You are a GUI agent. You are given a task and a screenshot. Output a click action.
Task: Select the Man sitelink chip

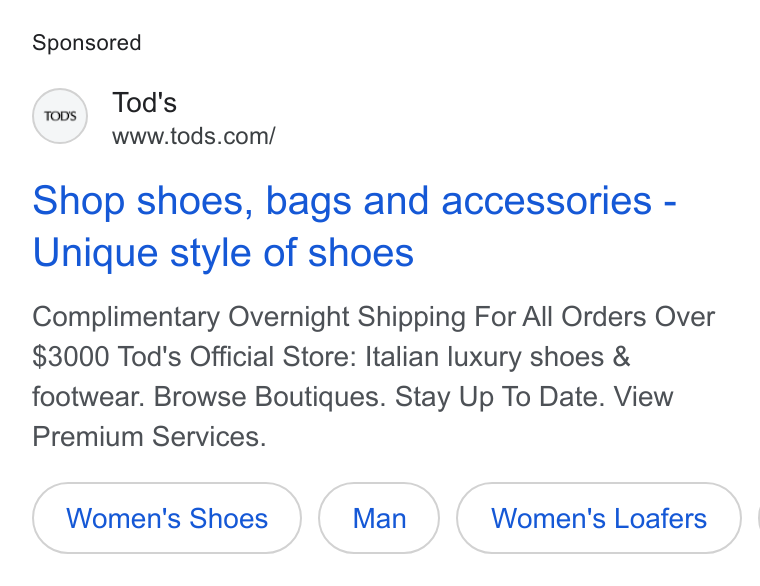tap(379, 518)
